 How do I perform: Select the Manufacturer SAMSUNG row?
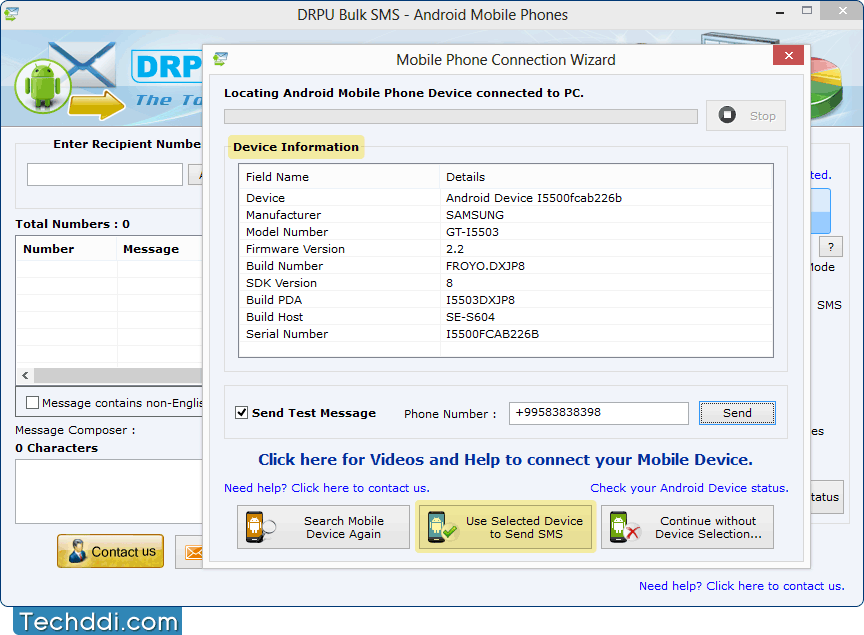pyautogui.click(x=505, y=215)
